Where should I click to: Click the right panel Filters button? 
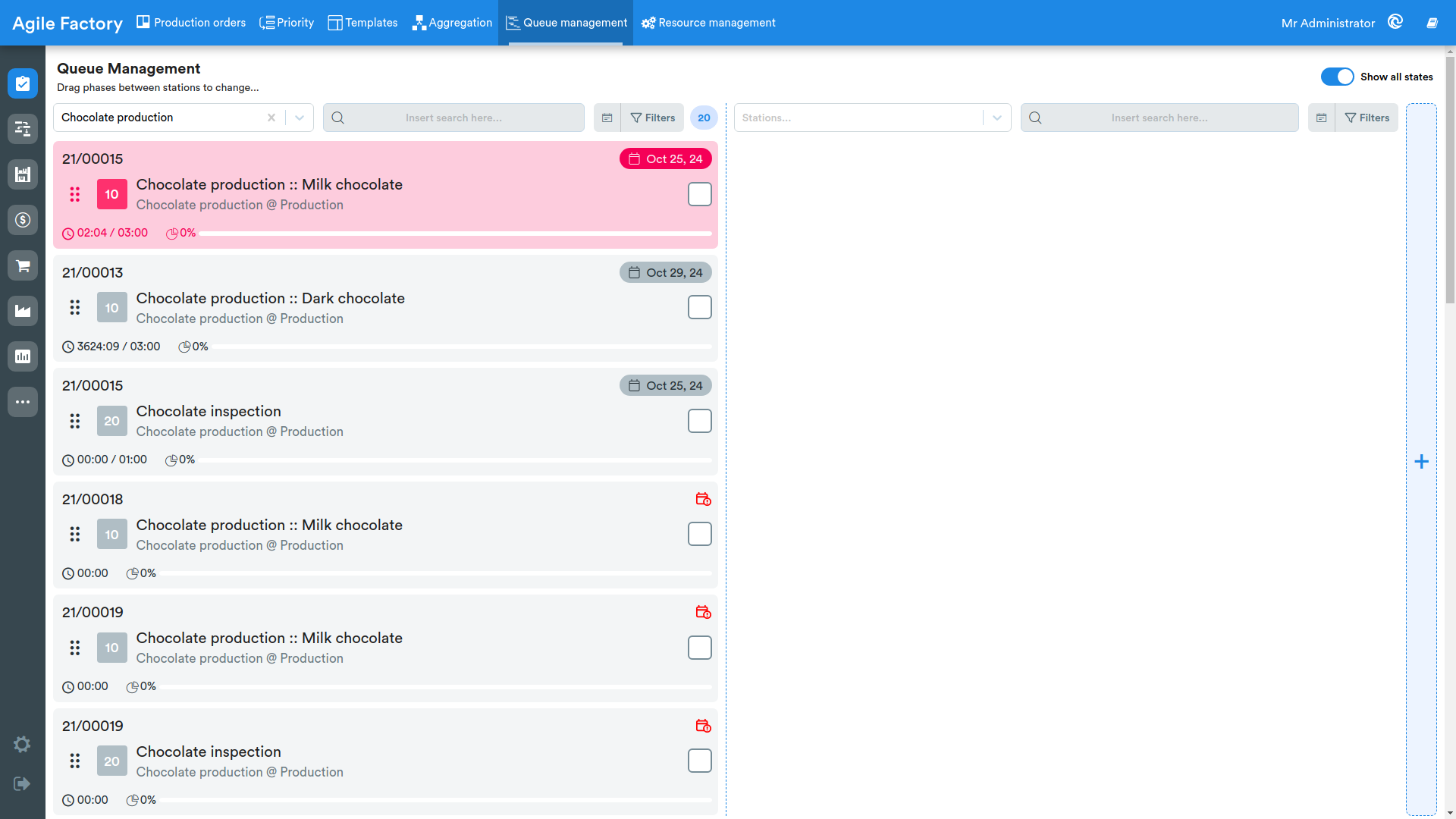click(1367, 118)
